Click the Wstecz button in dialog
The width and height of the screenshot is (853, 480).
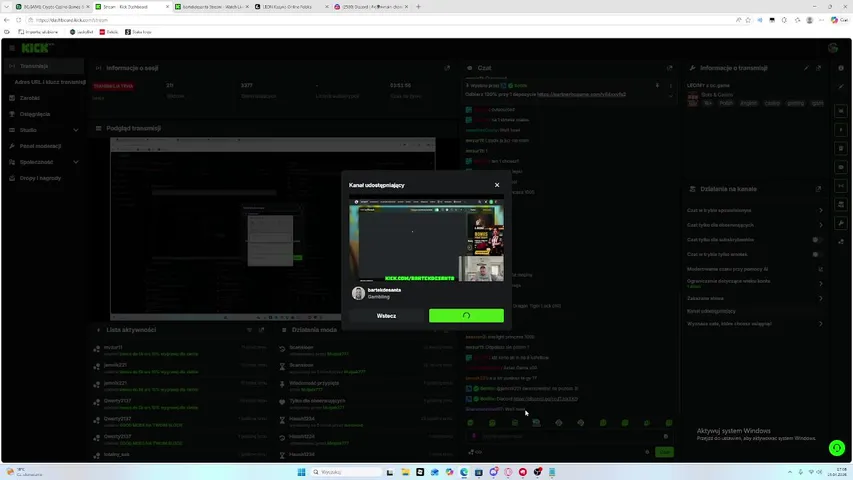click(386, 316)
